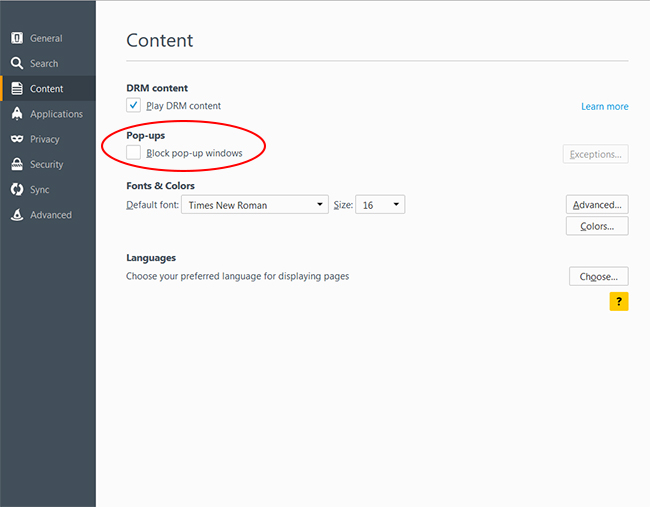650x507 pixels.
Task: Uncheck Play DRM content checkbox
Action: tap(133, 105)
